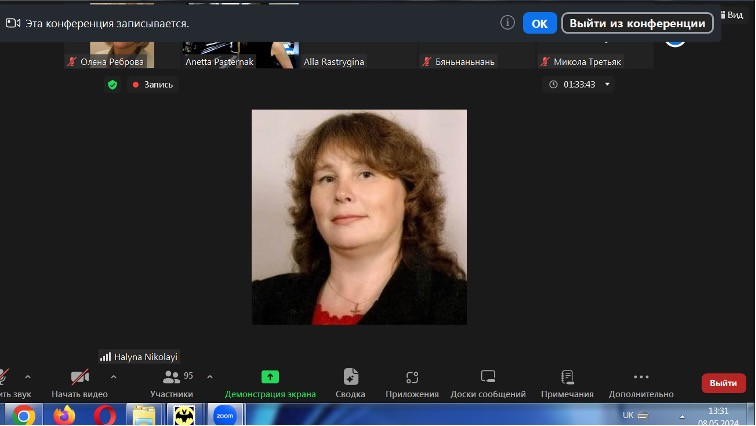
Task: Click the speaker's profile photo
Action: (359, 217)
